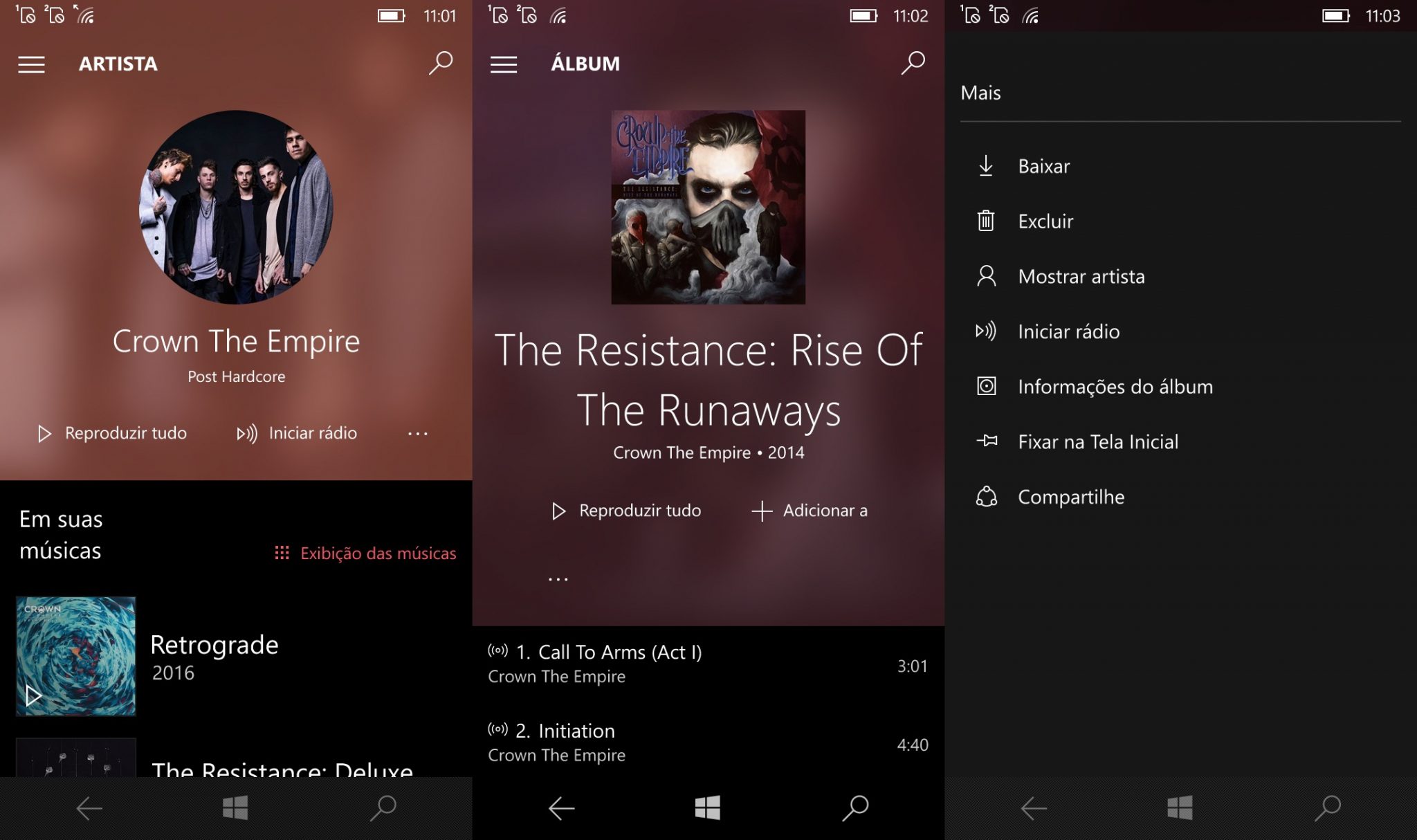Select Mostrar artista menu entry
This screenshot has width=1417, height=840.
pos(1180,277)
